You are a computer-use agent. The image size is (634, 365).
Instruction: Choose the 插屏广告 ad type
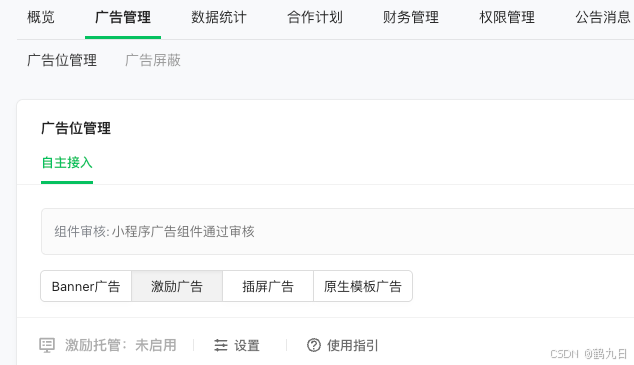(268, 286)
